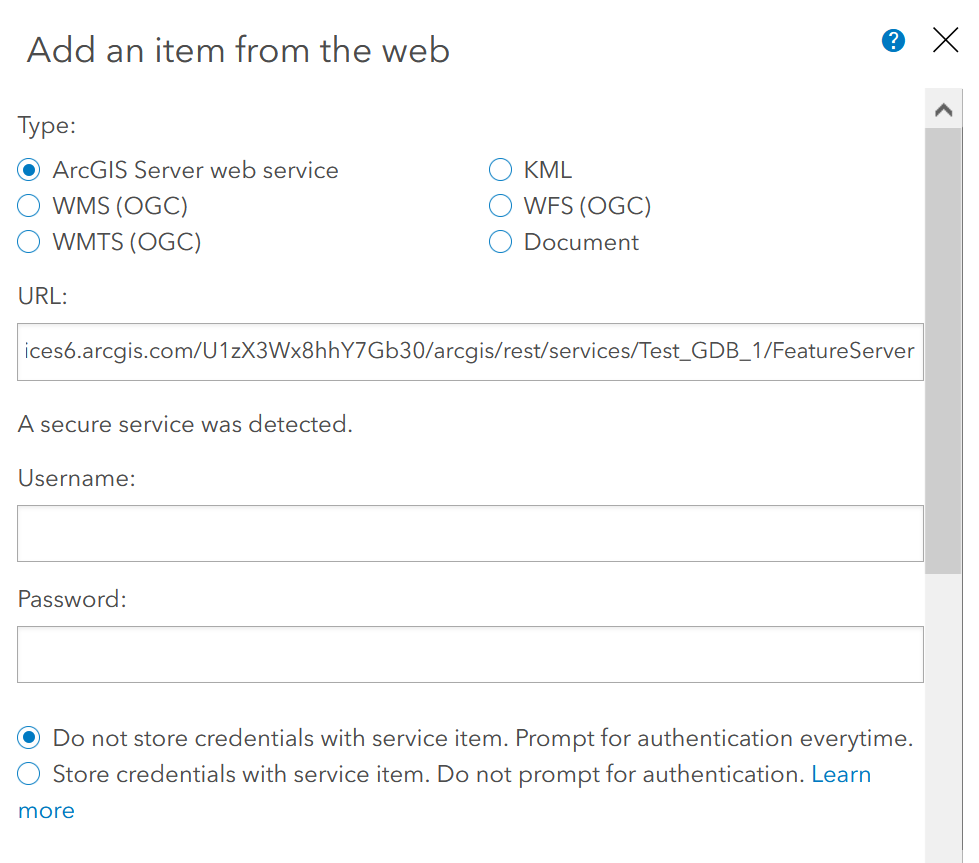This screenshot has width=979, height=863.
Task: Click the Add an item title
Action: click(x=238, y=50)
